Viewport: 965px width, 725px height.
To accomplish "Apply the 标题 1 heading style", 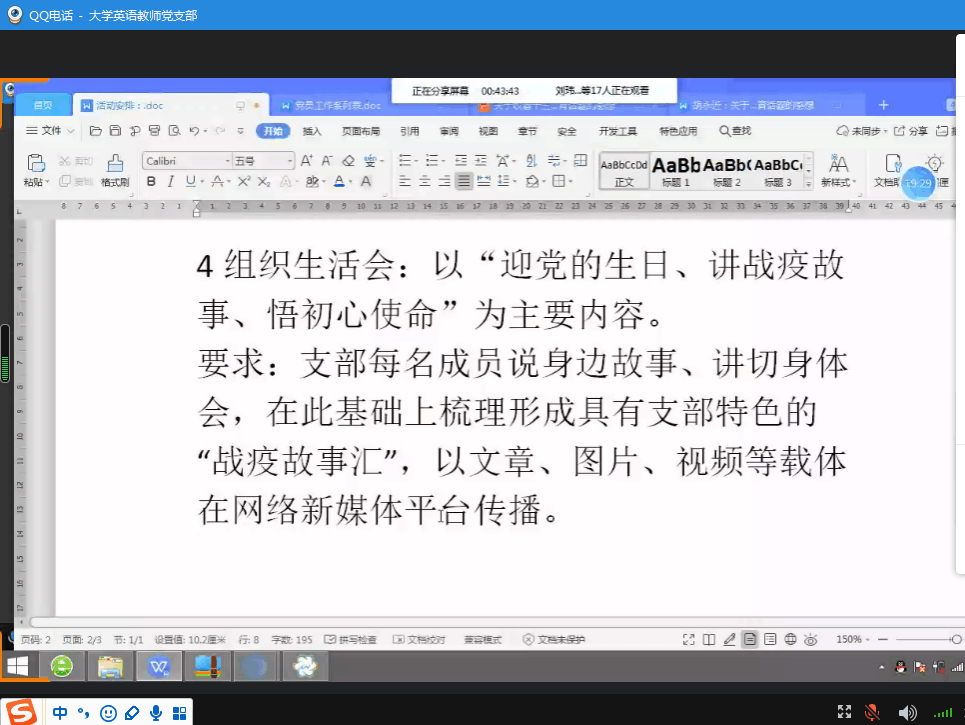I will click(676, 171).
